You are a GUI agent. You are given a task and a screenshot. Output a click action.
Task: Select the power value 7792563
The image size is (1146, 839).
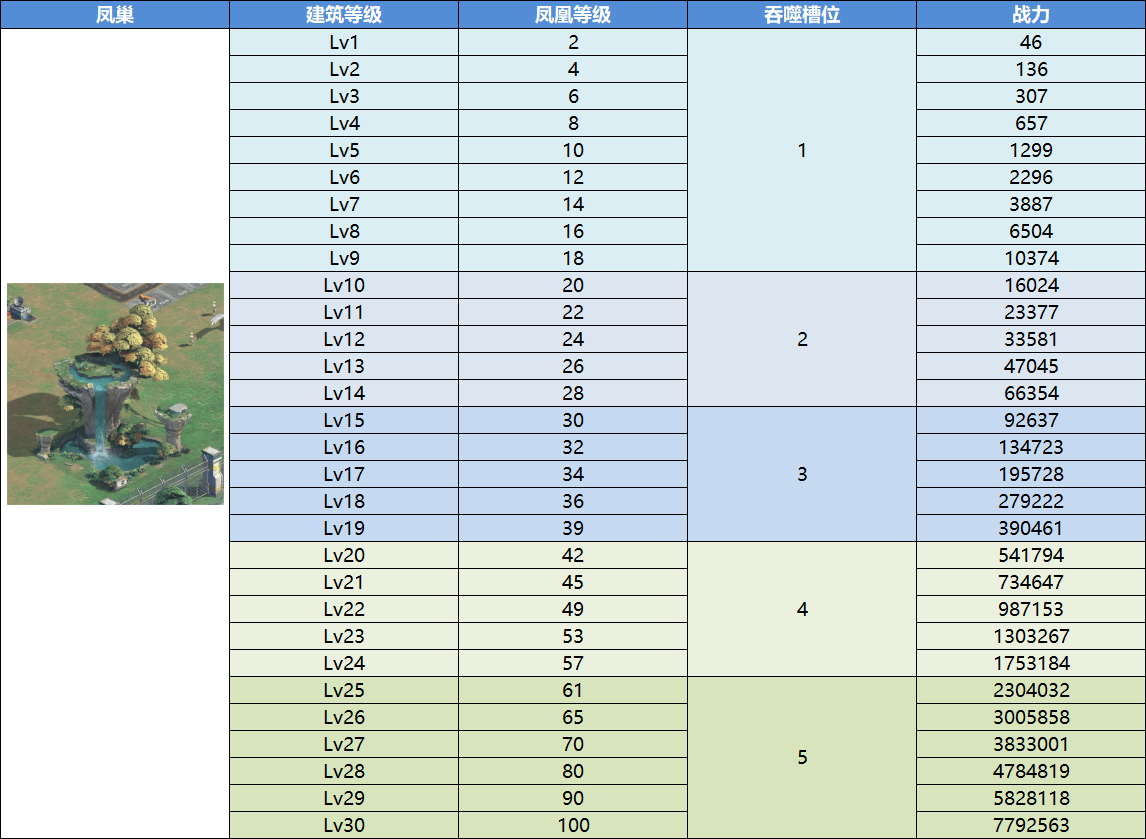coord(1030,825)
